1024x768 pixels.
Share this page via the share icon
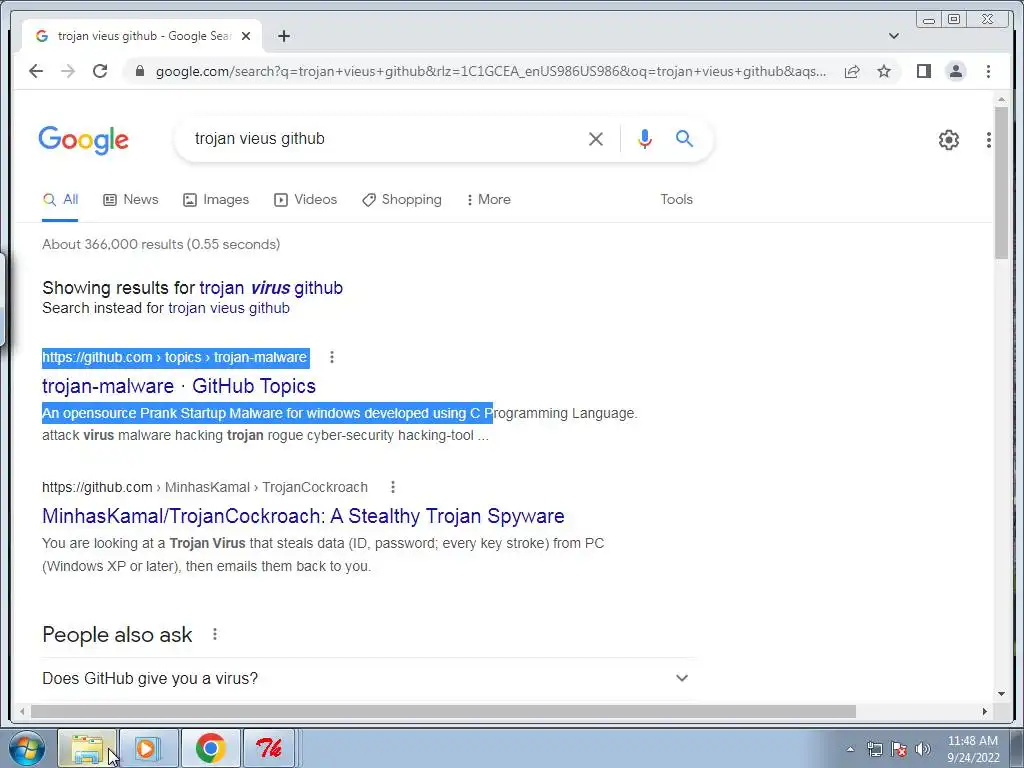click(852, 71)
